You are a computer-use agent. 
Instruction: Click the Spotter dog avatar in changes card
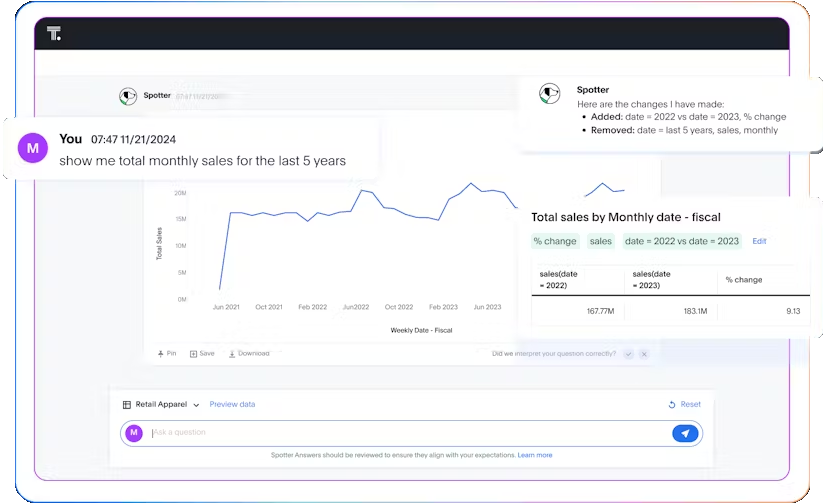(550, 94)
